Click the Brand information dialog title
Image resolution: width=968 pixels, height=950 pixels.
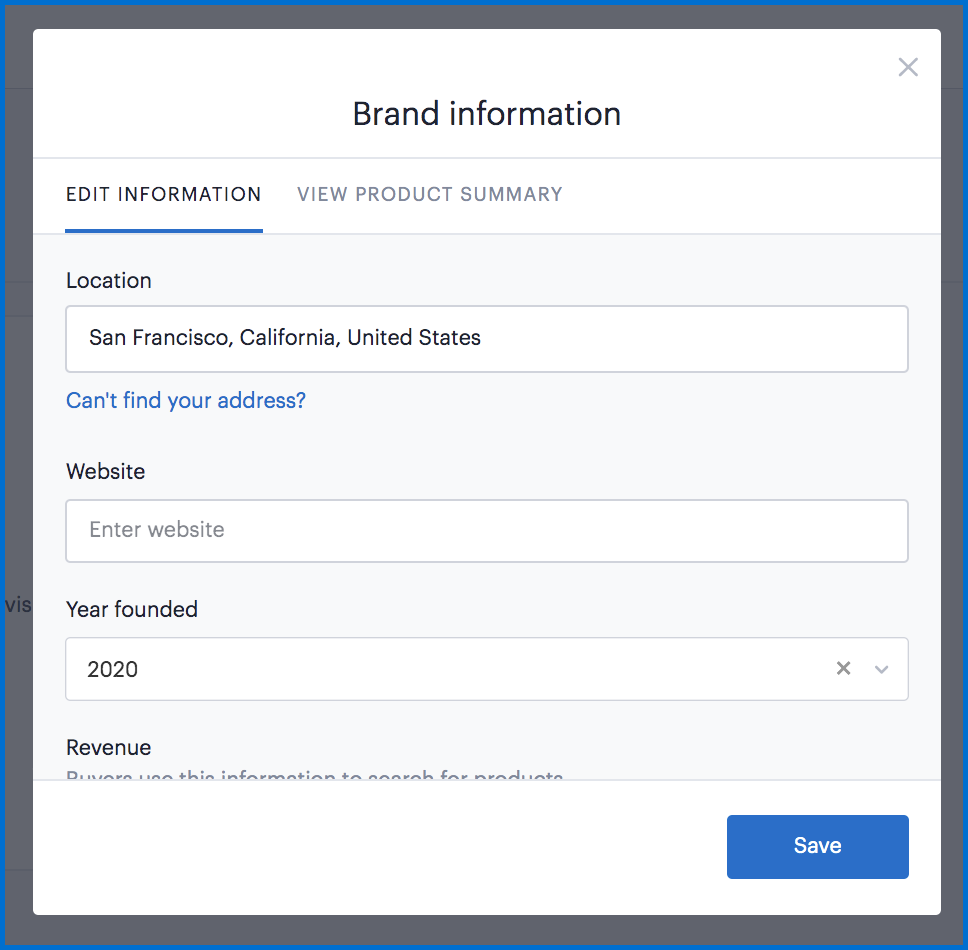pos(486,113)
